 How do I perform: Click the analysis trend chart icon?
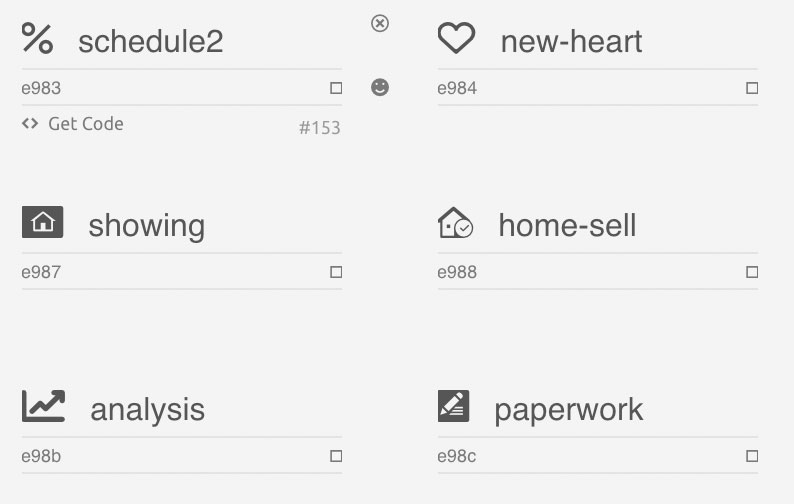point(44,406)
